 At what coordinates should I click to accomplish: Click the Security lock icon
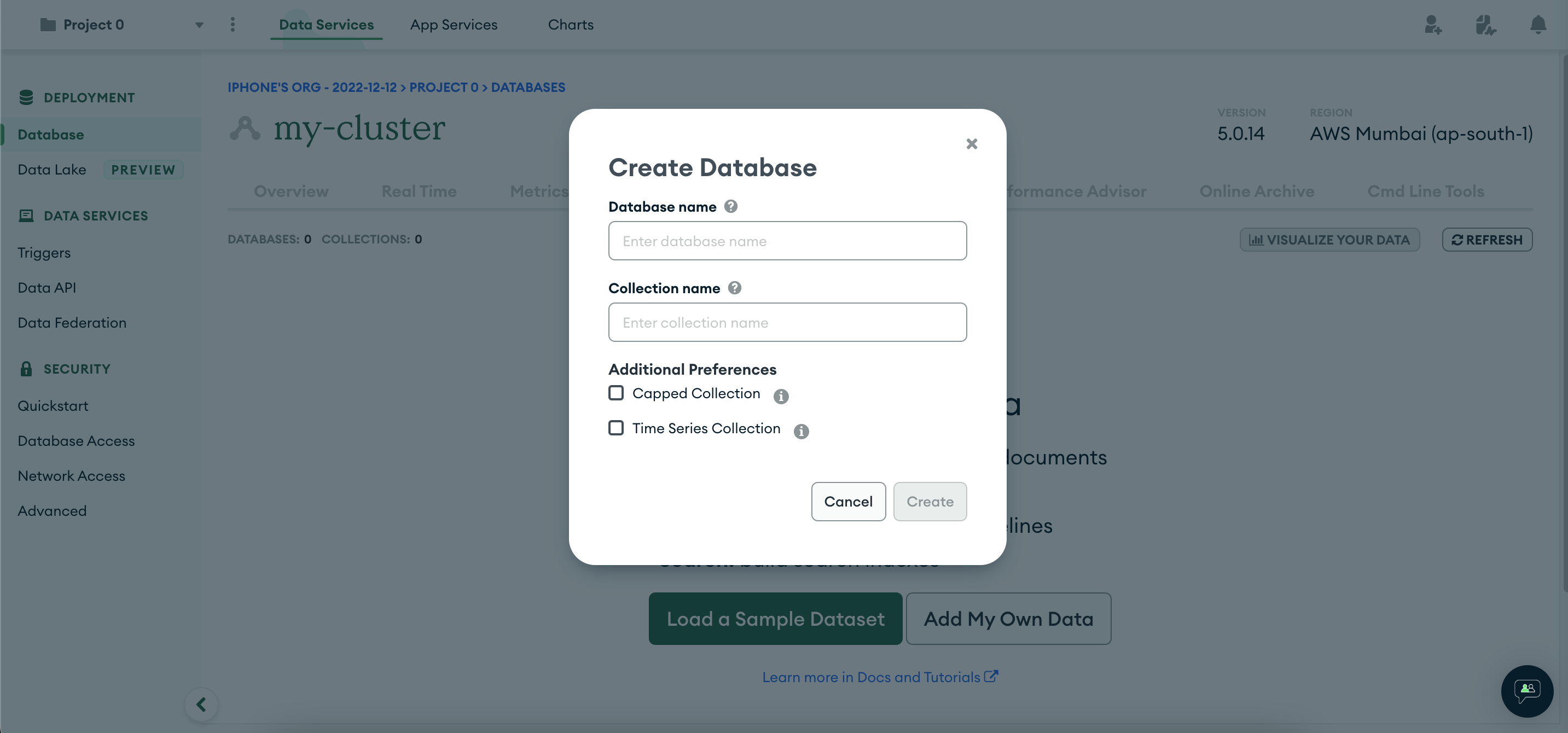26,368
